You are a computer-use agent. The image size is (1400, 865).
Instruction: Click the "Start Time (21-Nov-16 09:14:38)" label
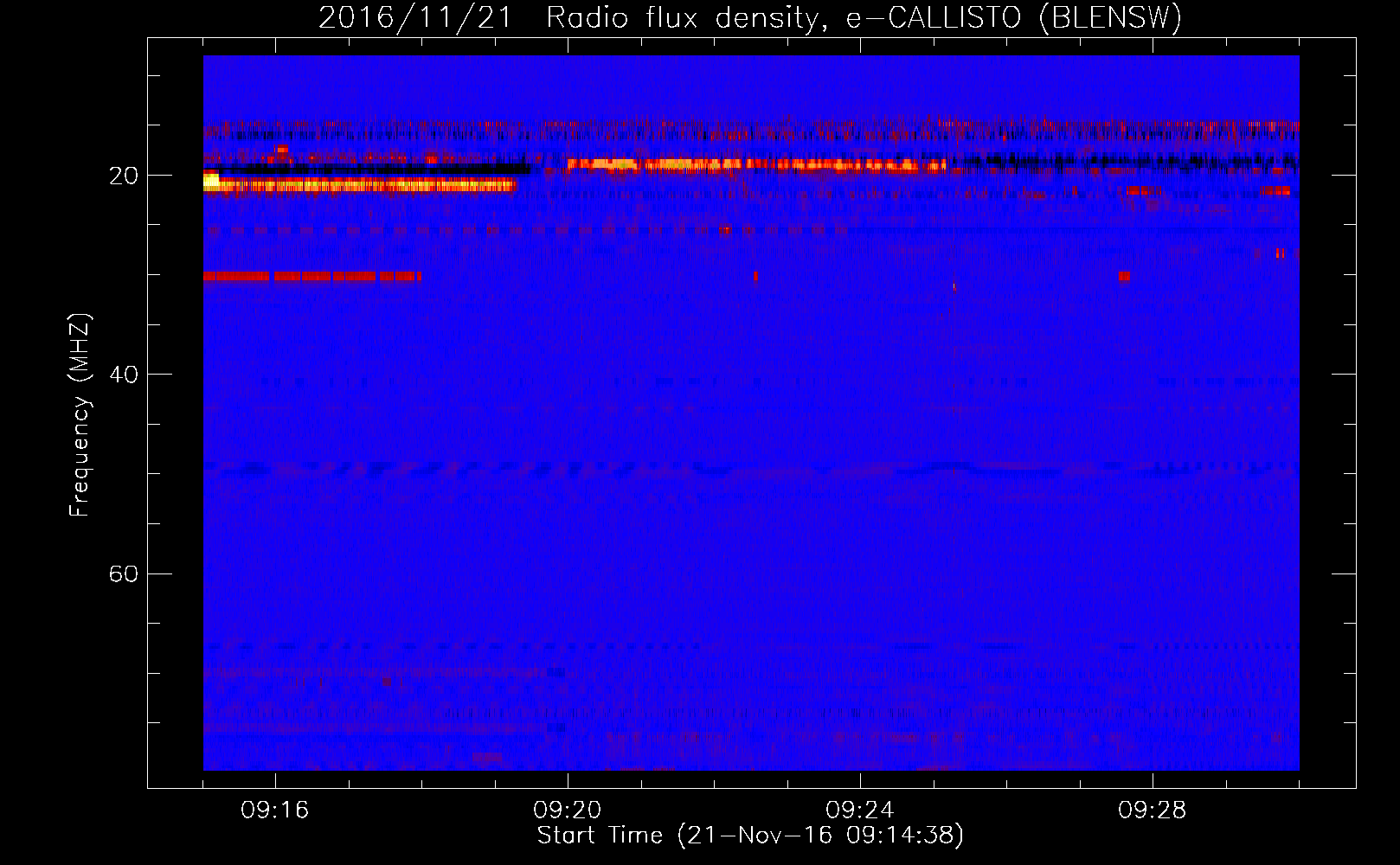pyautogui.click(x=750, y=836)
